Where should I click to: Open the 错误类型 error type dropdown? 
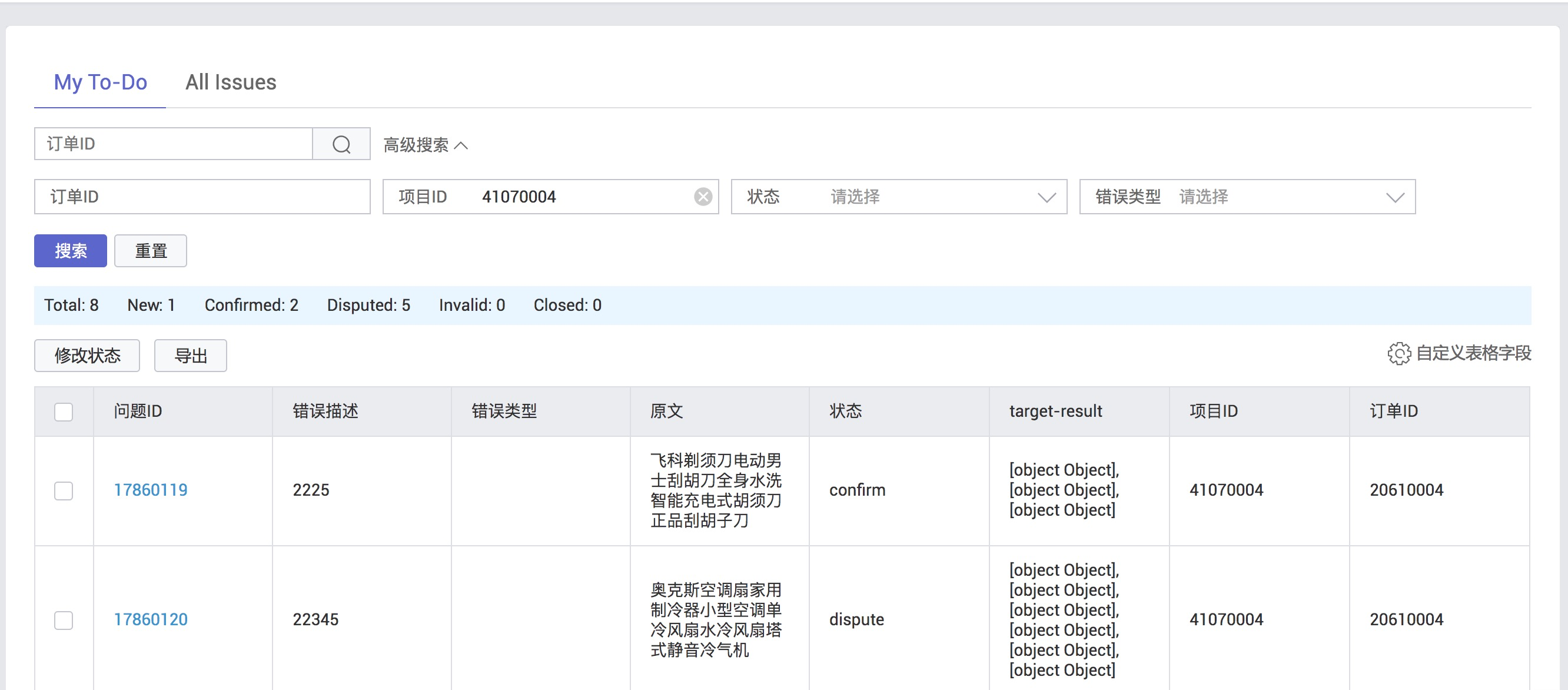click(1247, 197)
